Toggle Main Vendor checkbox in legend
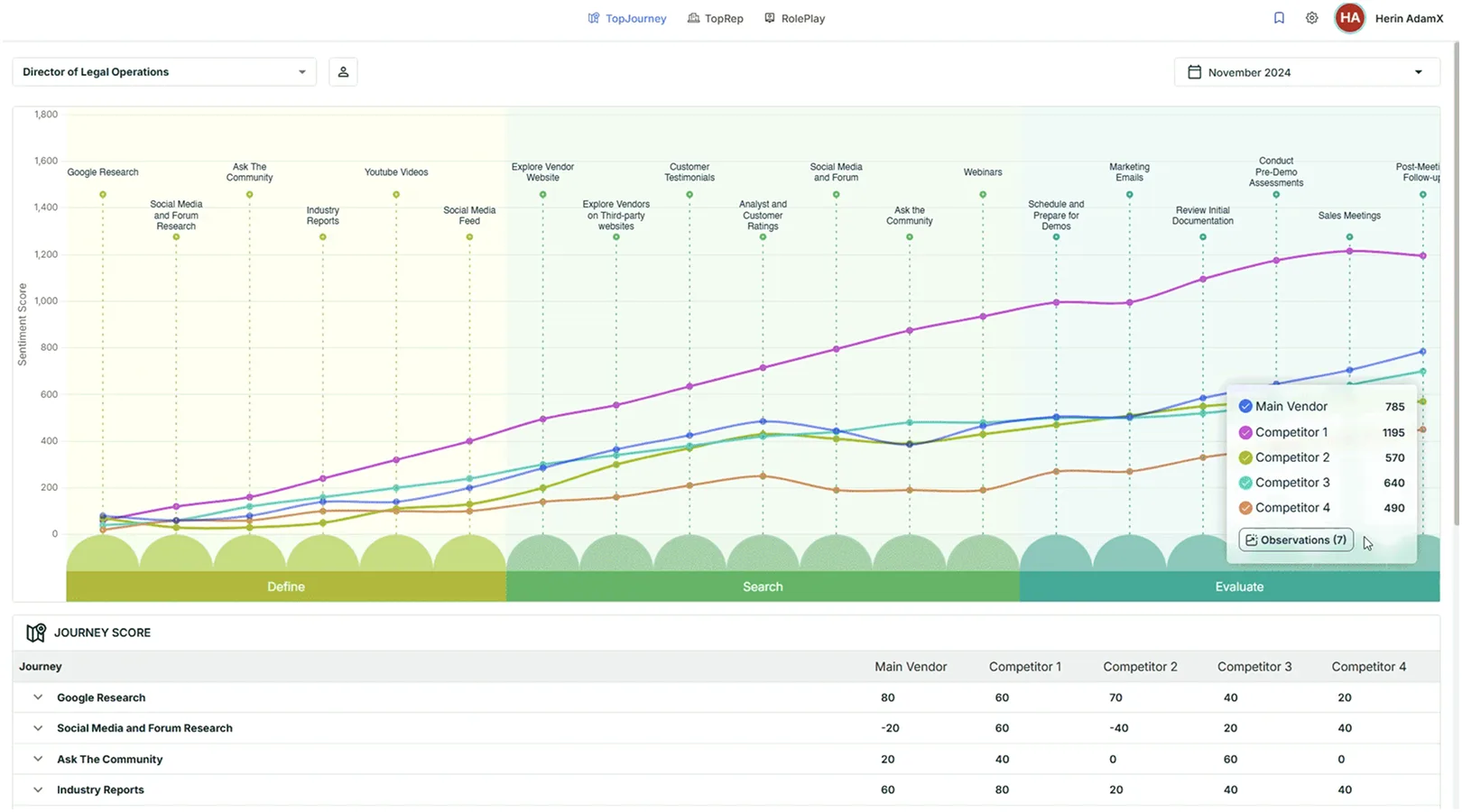The height and width of the screenshot is (812, 1462). [1245, 407]
